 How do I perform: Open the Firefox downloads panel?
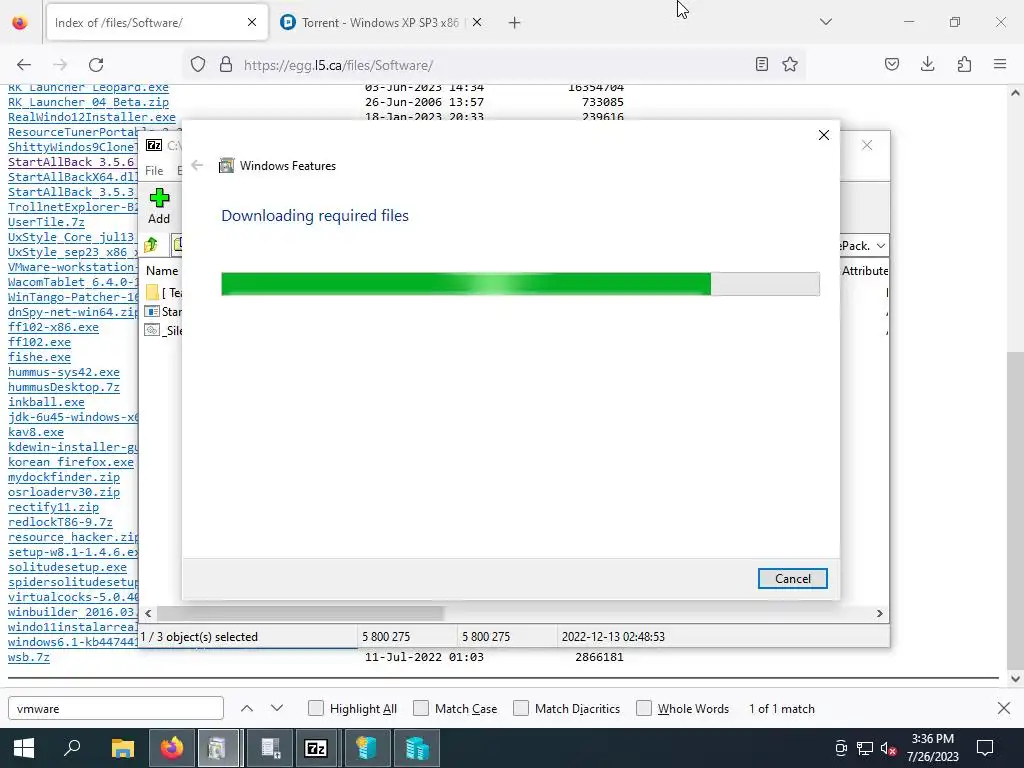927,64
